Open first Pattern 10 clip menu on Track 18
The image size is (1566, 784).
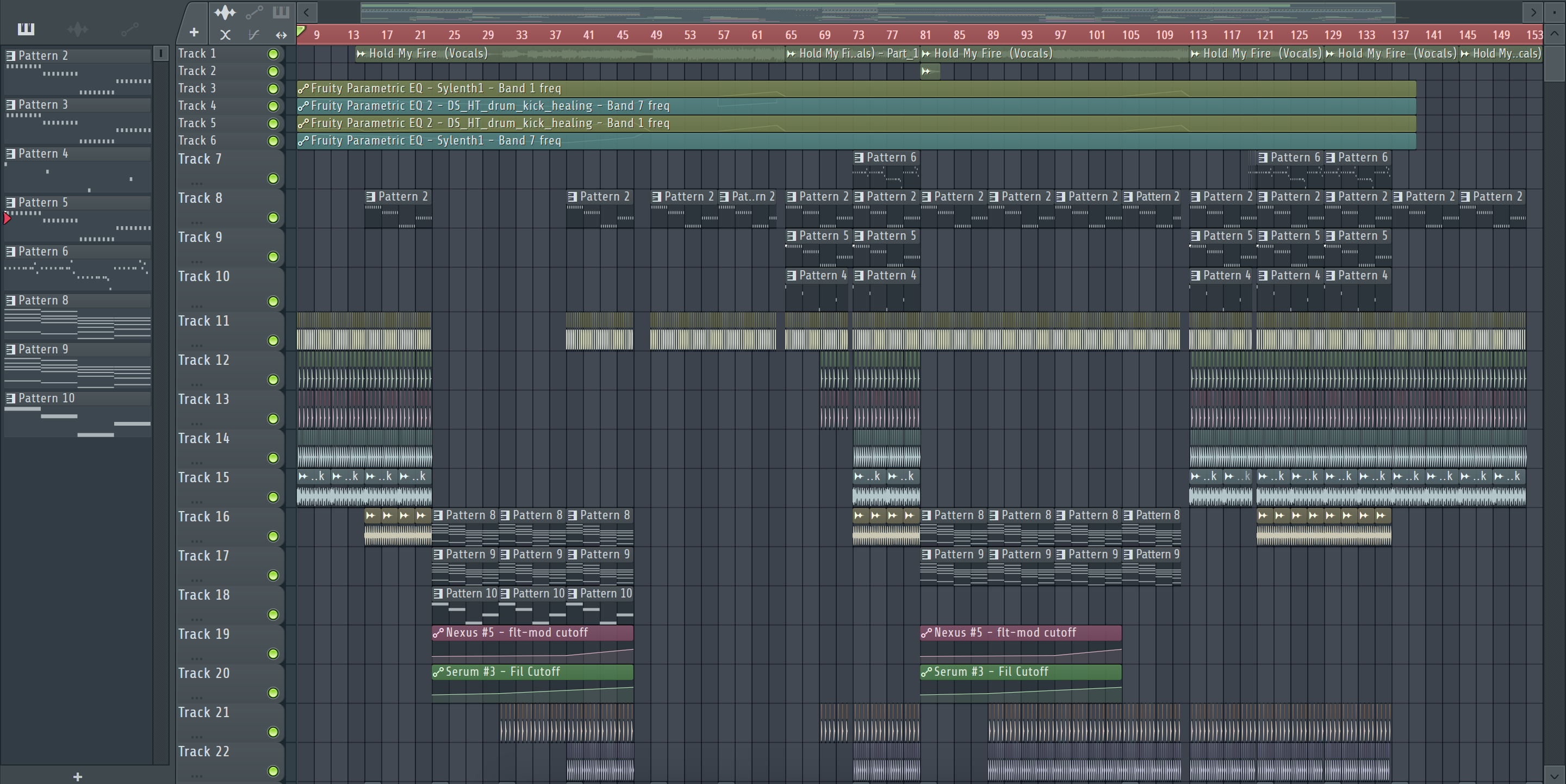tap(438, 594)
